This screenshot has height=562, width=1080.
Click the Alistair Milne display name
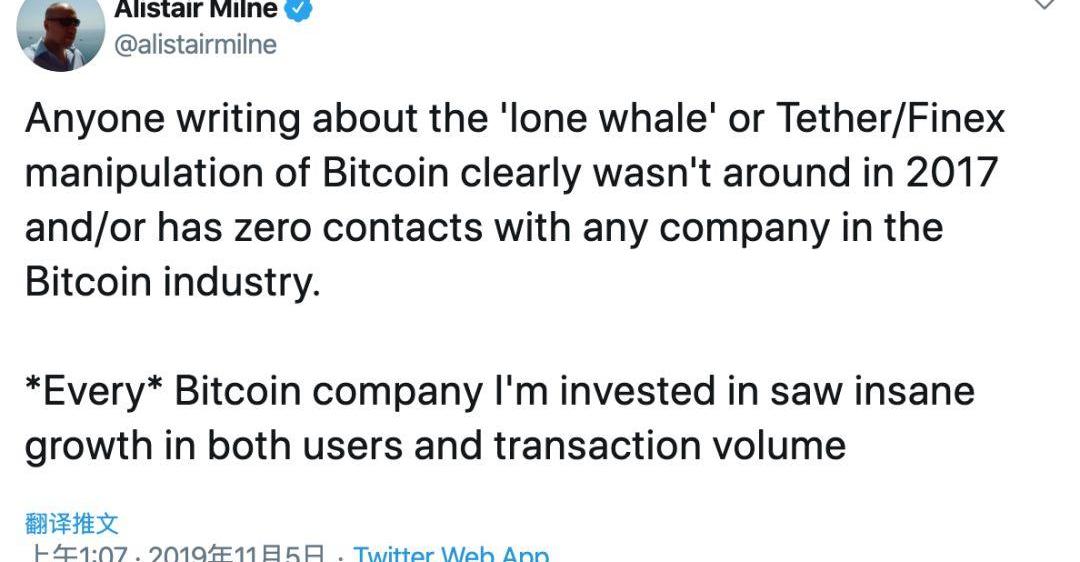[196, 10]
